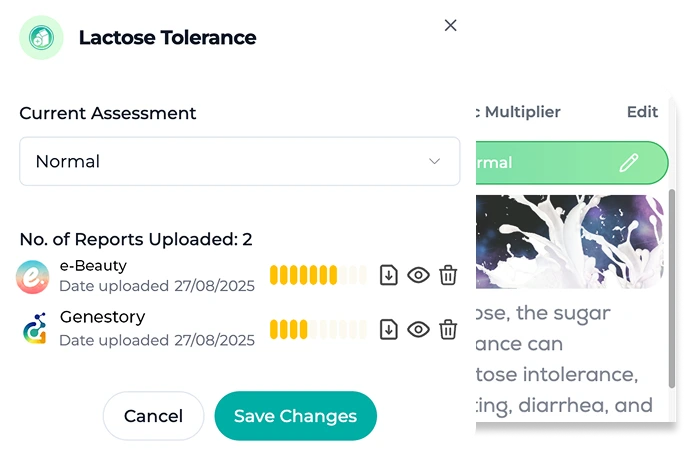Click the Genestory yellow score bar

click(x=318, y=329)
